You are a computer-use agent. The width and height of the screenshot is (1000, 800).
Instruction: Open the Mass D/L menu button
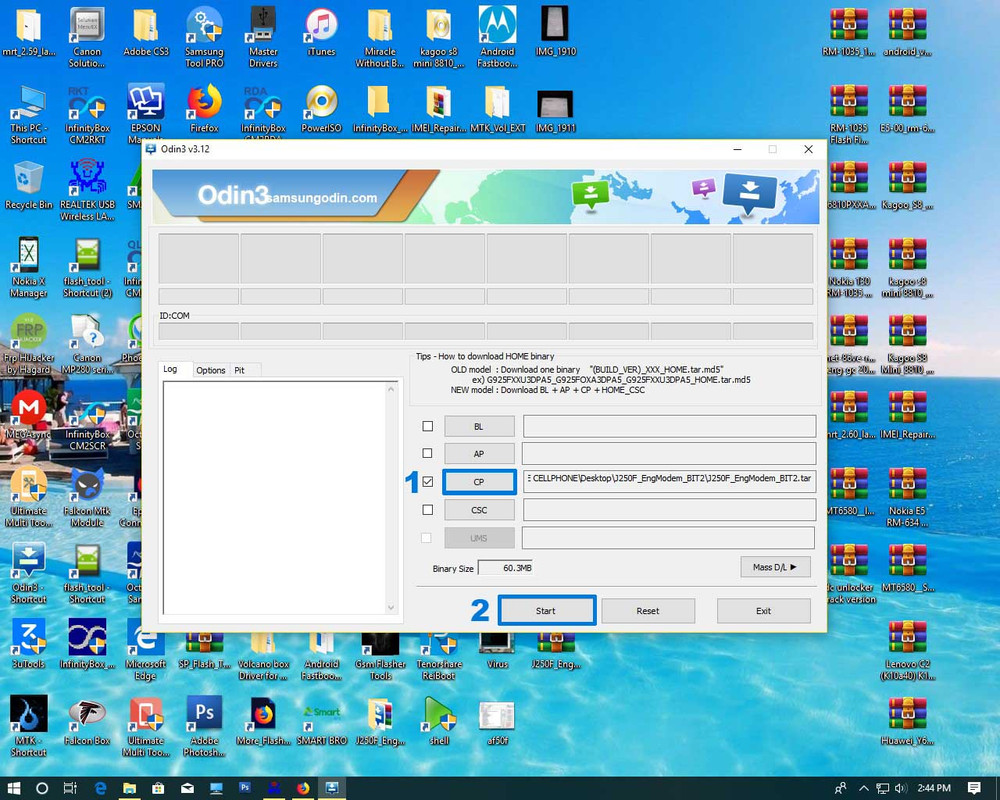[x=775, y=567]
